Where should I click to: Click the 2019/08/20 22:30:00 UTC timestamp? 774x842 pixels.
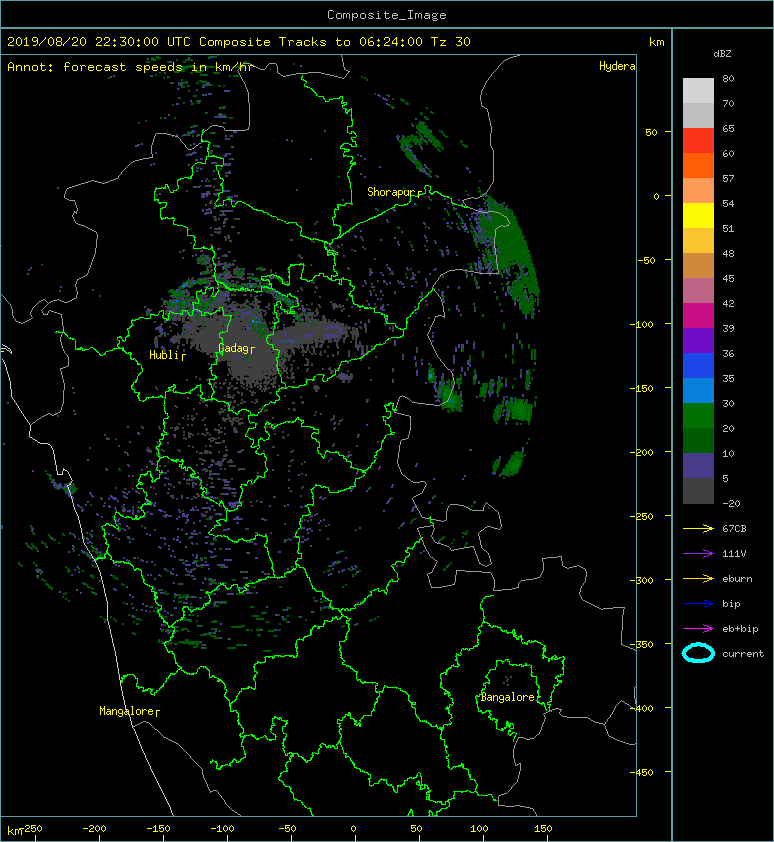pos(99,42)
